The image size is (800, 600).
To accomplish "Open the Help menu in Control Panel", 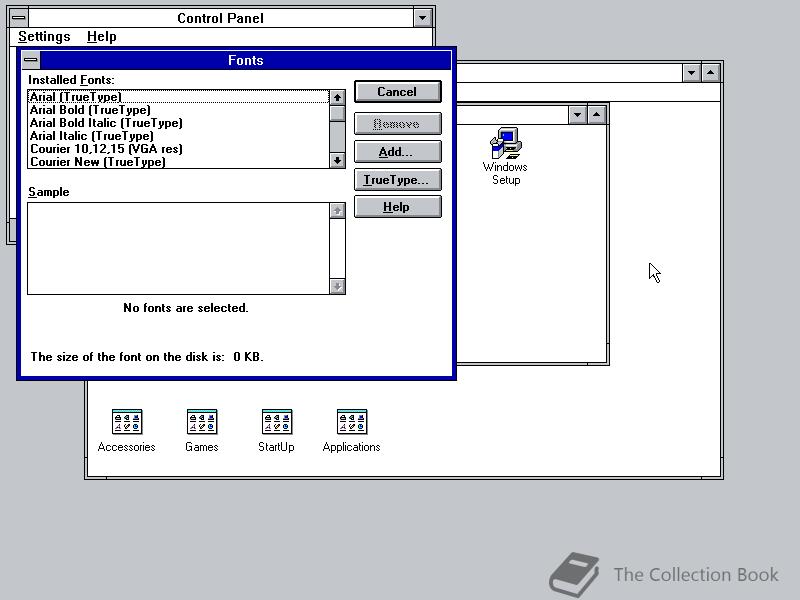I will (x=102, y=37).
